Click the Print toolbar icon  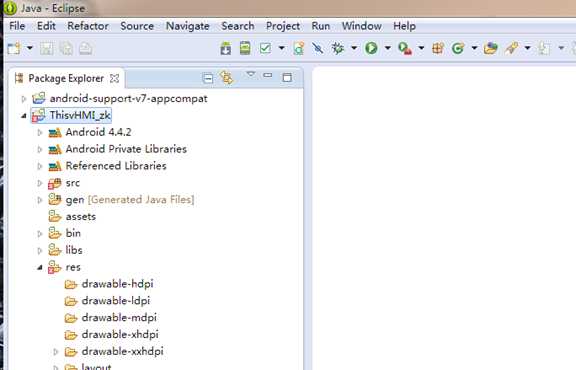click(x=86, y=48)
